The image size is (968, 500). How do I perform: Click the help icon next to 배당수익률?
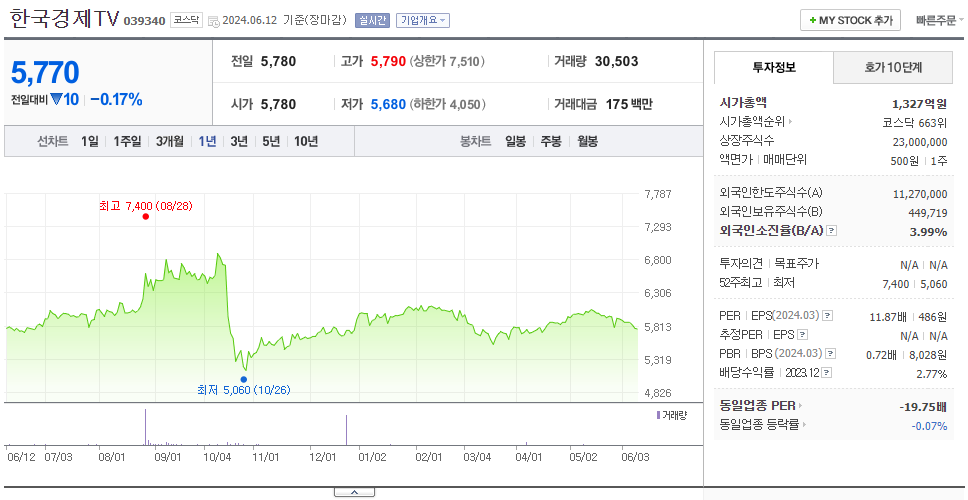tap(827, 373)
